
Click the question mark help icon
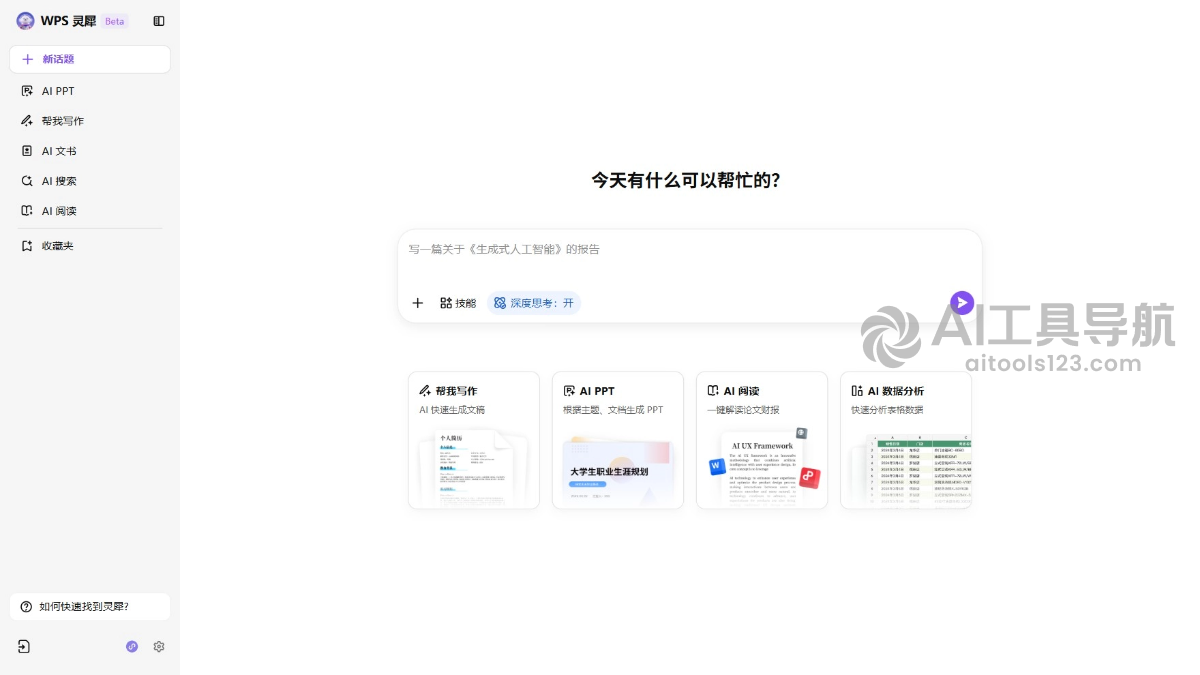click(26, 607)
